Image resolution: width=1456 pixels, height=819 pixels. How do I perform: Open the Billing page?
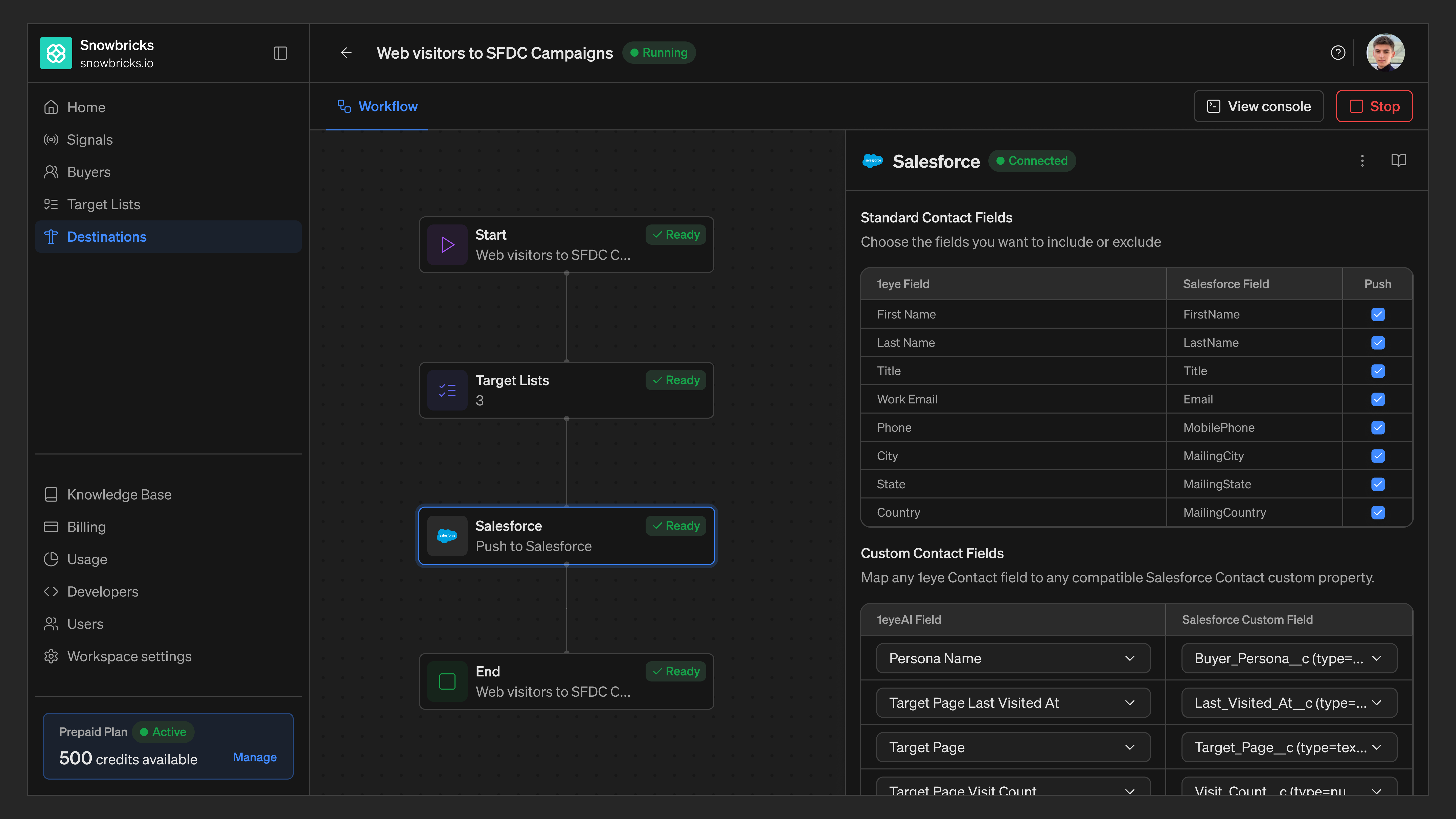point(168,527)
